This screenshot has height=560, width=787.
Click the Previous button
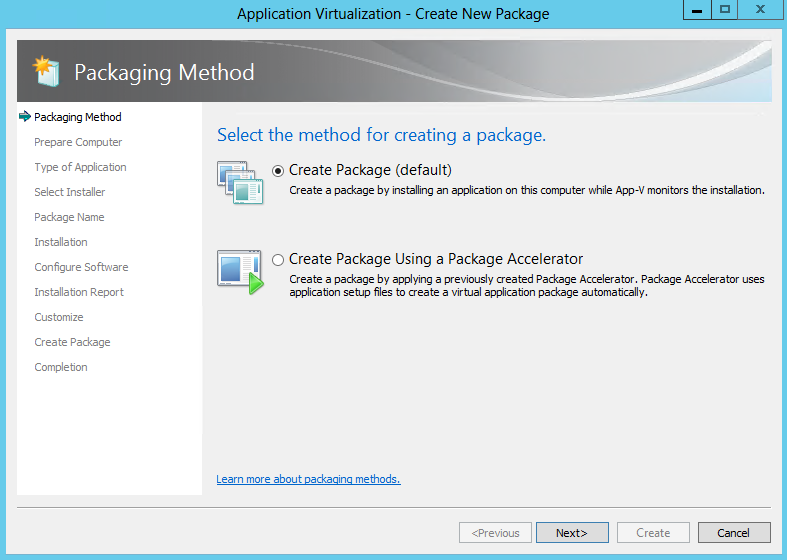(495, 532)
